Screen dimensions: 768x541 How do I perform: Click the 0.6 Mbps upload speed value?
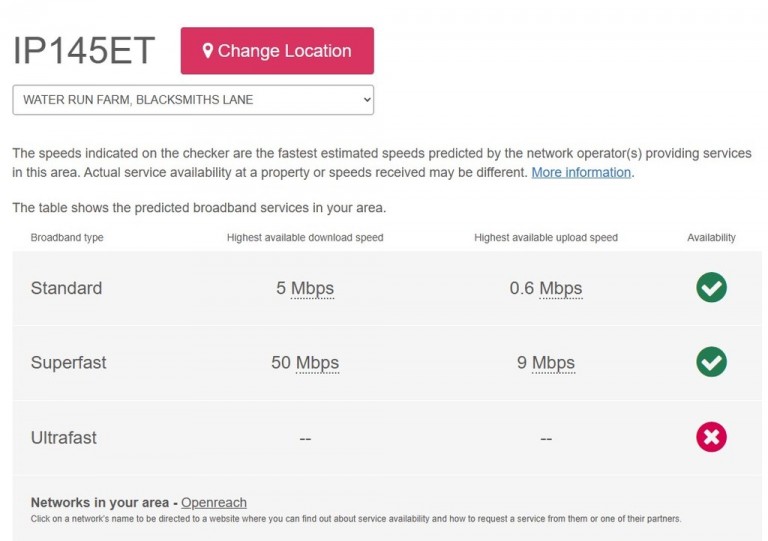(546, 288)
